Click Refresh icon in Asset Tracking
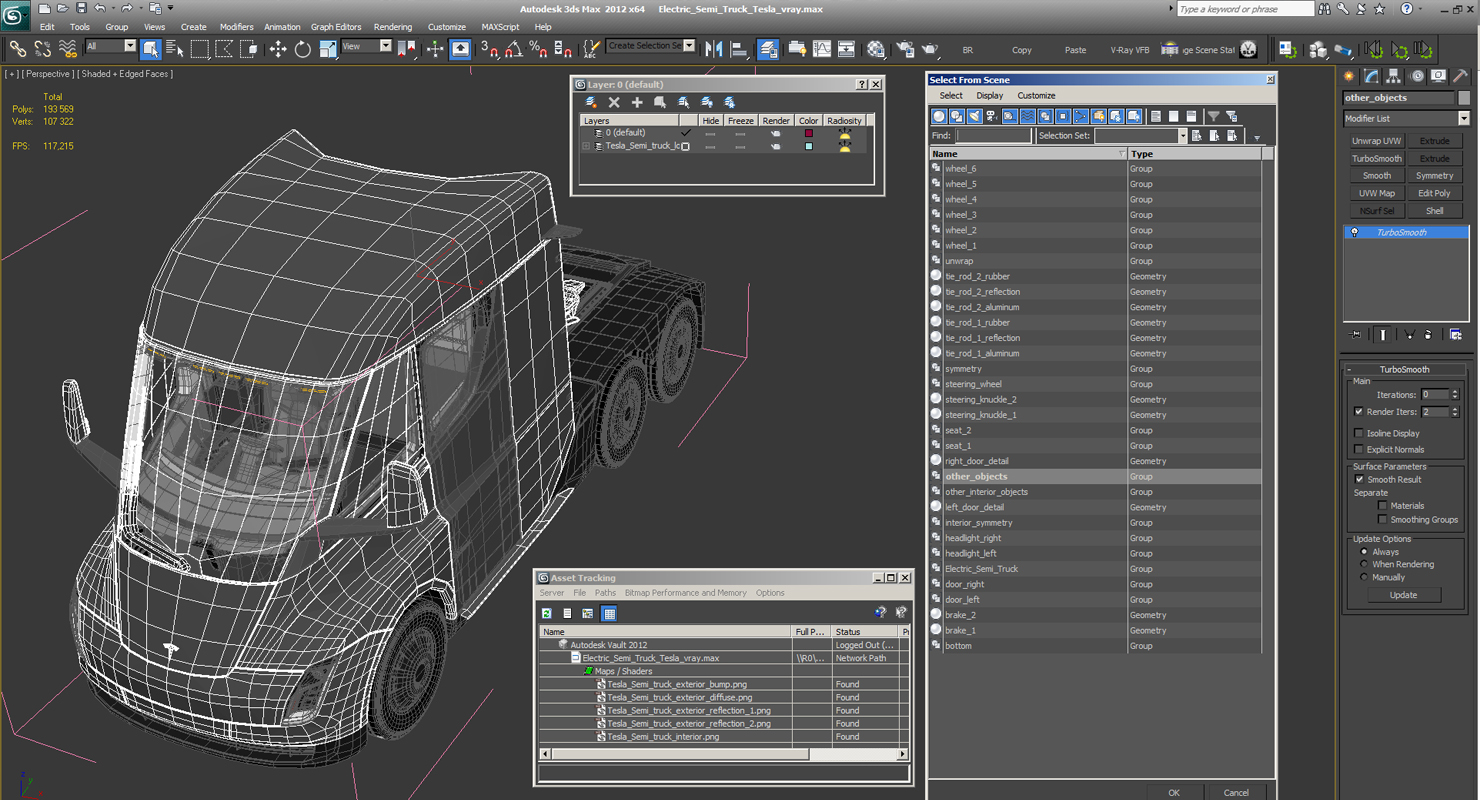The width and height of the screenshot is (1480, 800). pyautogui.click(x=547, y=613)
